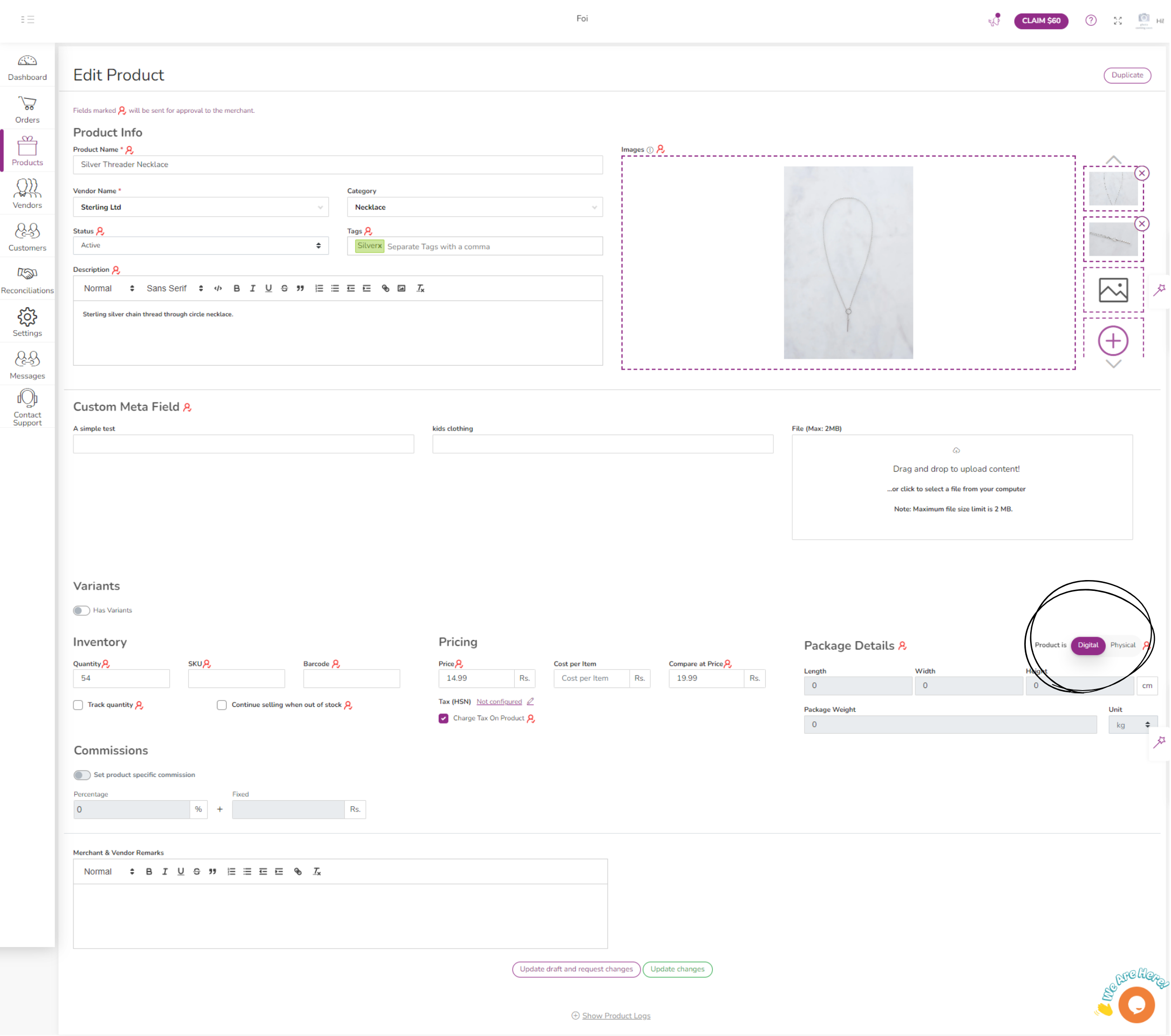Open Customers section in sidebar
The height and width of the screenshot is (1036, 1171).
[28, 237]
